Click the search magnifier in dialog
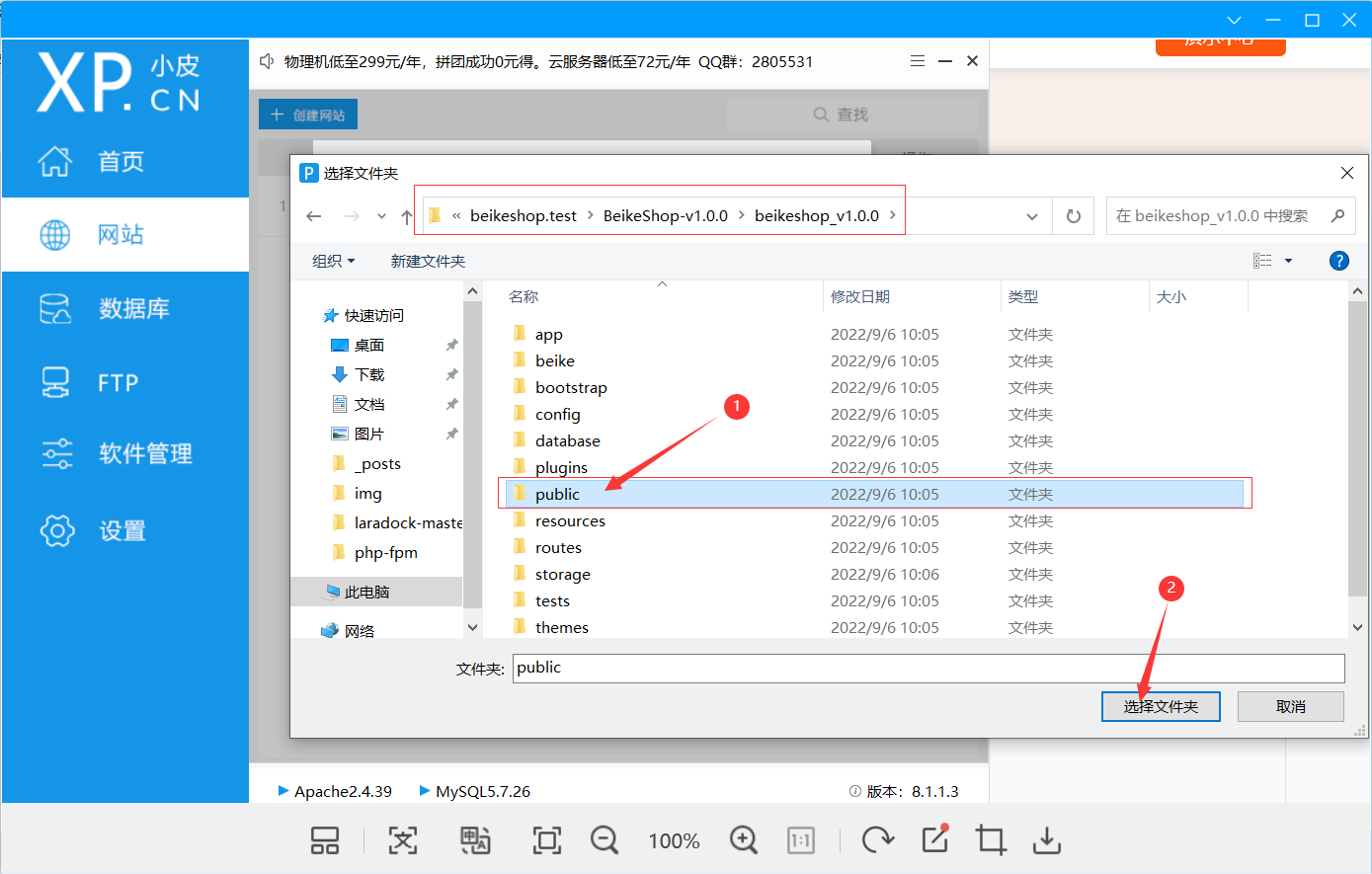 coord(1338,215)
